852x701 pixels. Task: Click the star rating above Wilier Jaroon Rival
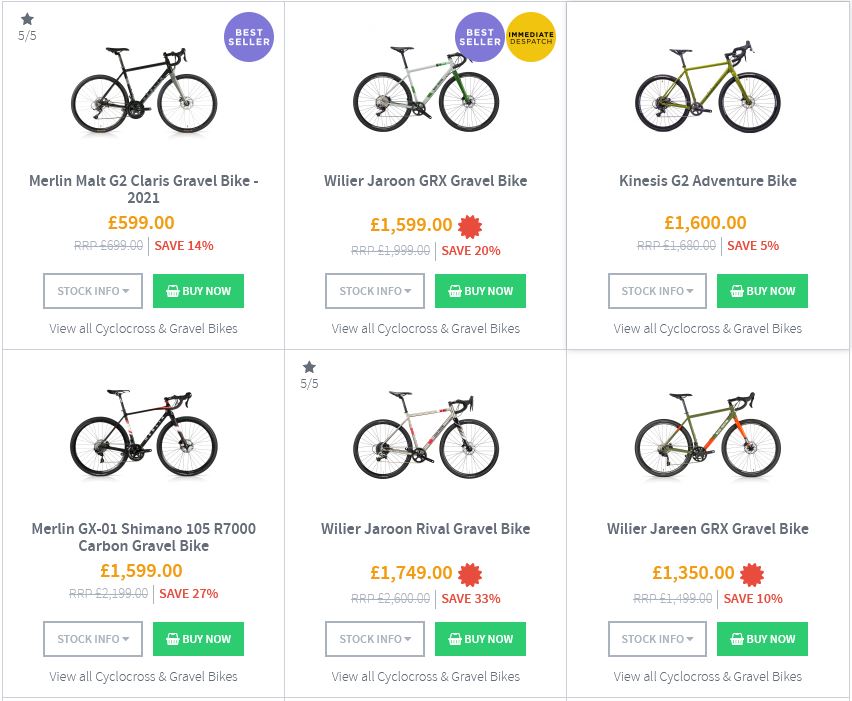309,367
